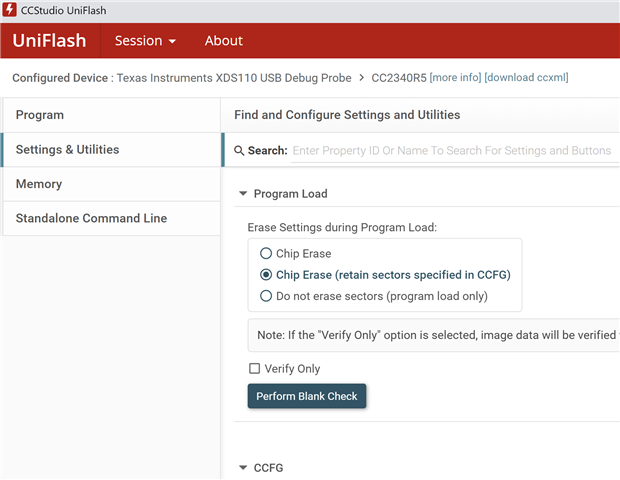This screenshot has height=480, width=620.
Task: Click 'Find and Configure Settings and Utilities' heading
Action: coord(347,115)
